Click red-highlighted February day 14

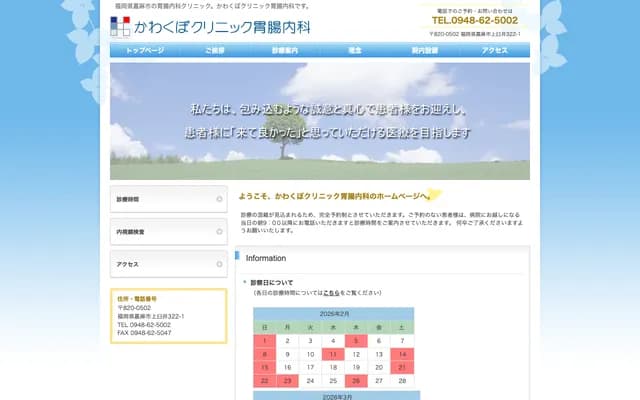click(402, 354)
